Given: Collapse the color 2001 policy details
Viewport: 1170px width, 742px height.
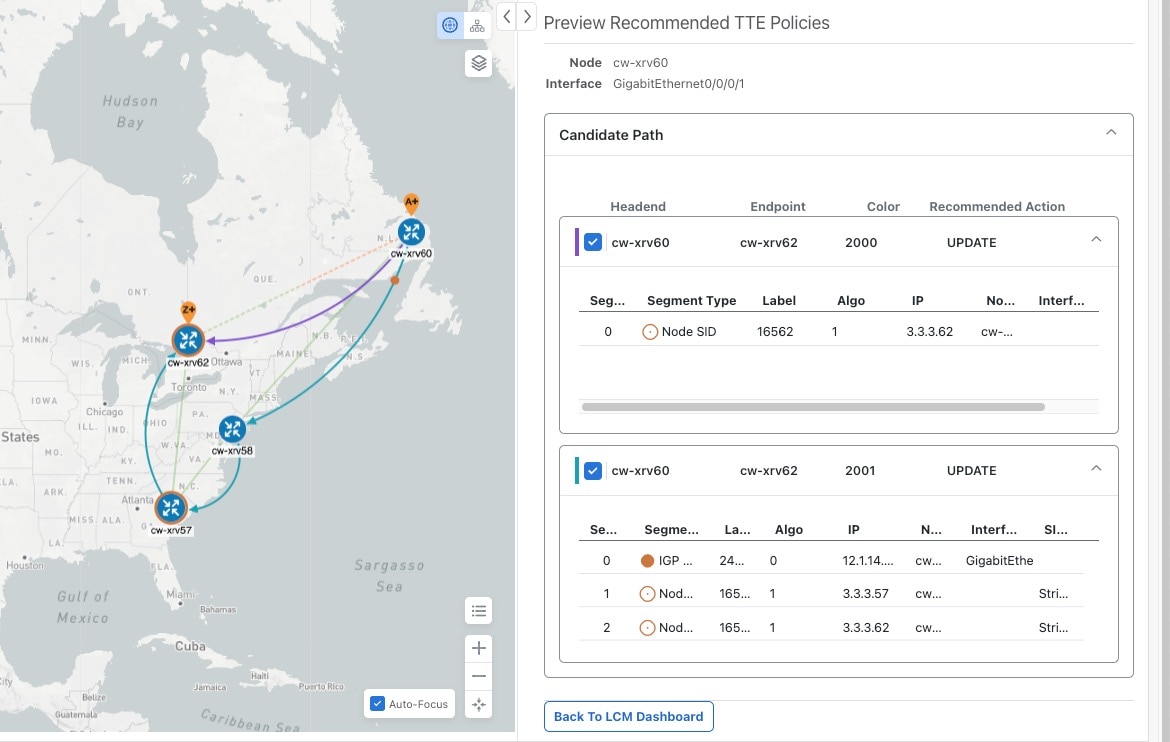Looking at the screenshot, I should click(1096, 469).
